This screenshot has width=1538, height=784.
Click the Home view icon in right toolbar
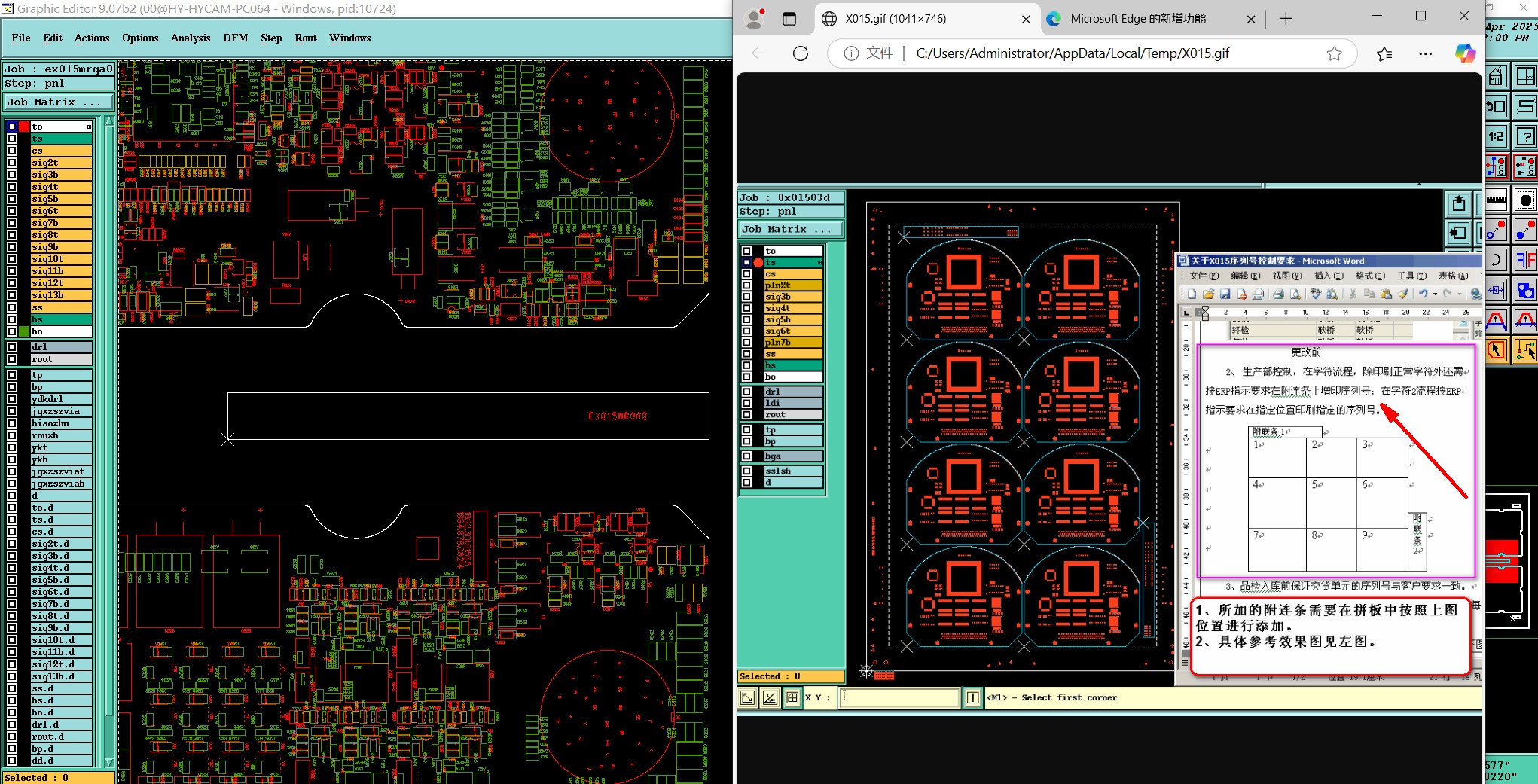[x=1497, y=76]
